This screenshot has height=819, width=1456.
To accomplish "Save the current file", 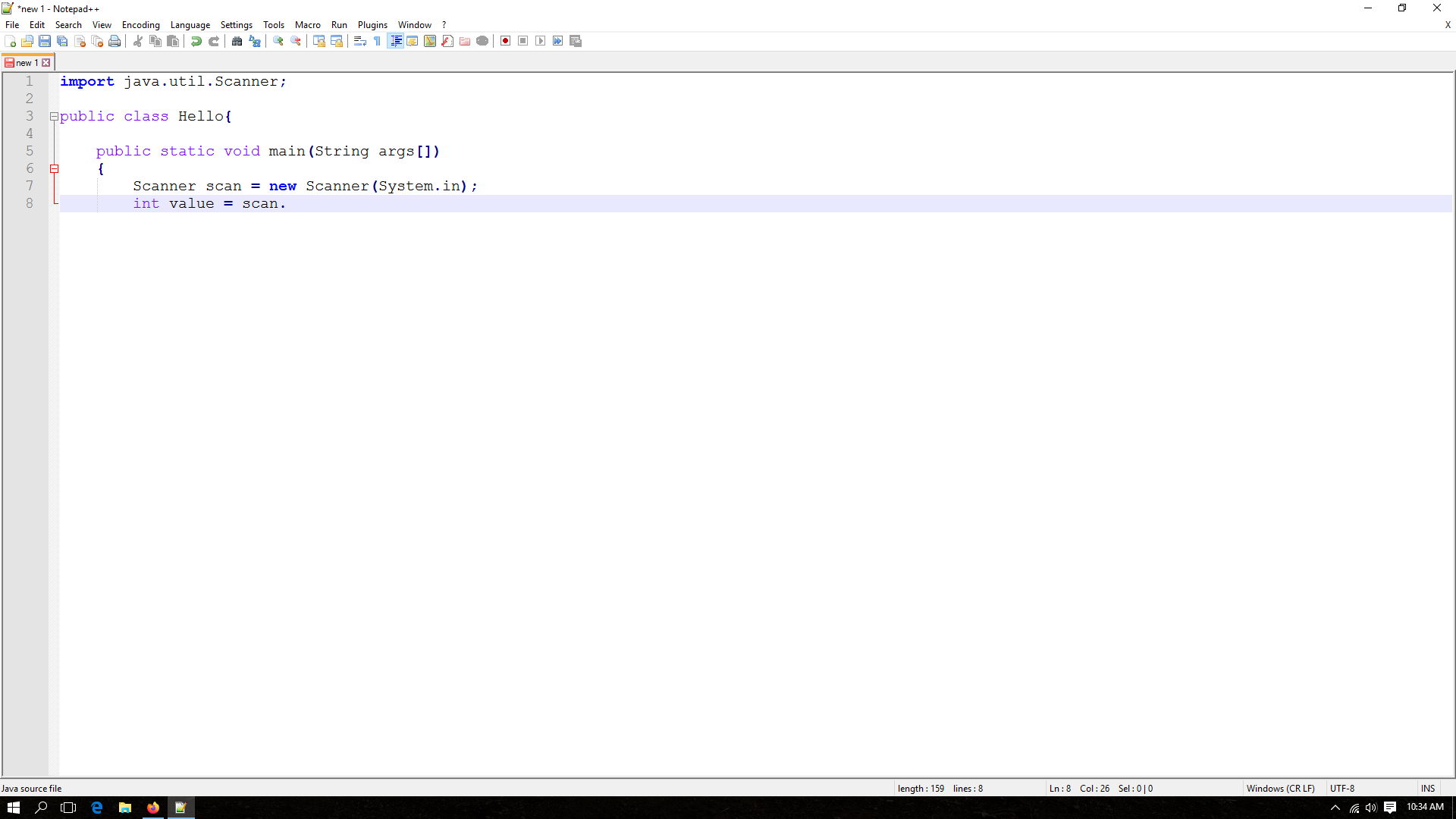I will pos(45,41).
